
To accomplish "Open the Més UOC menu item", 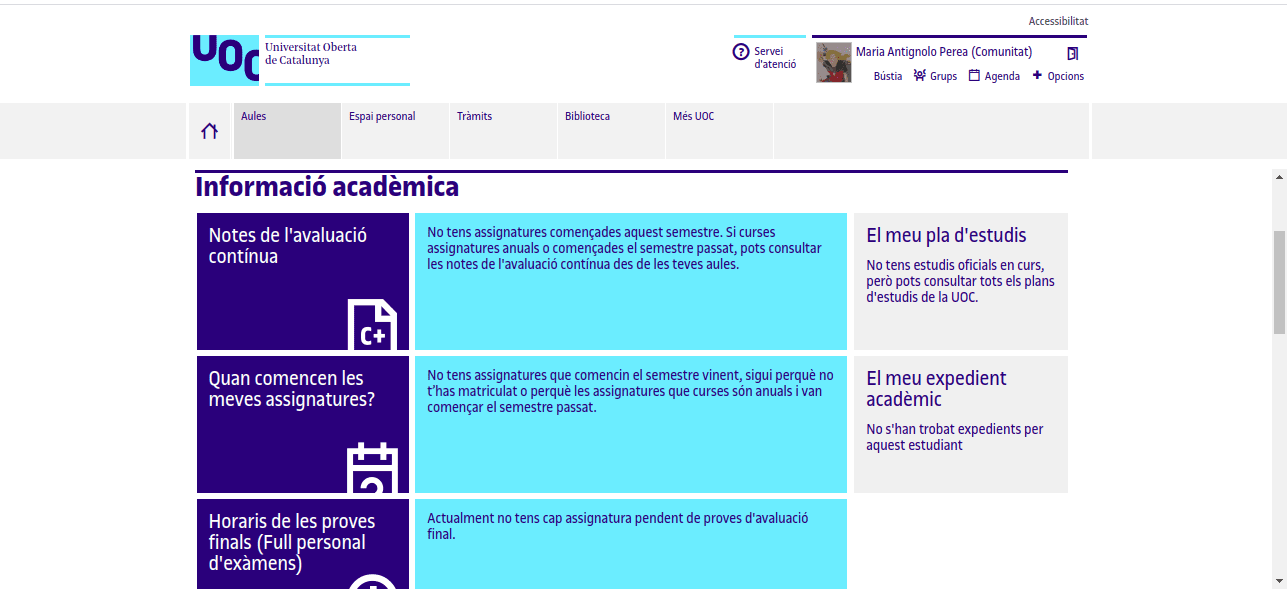I will pyautogui.click(x=693, y=116).
